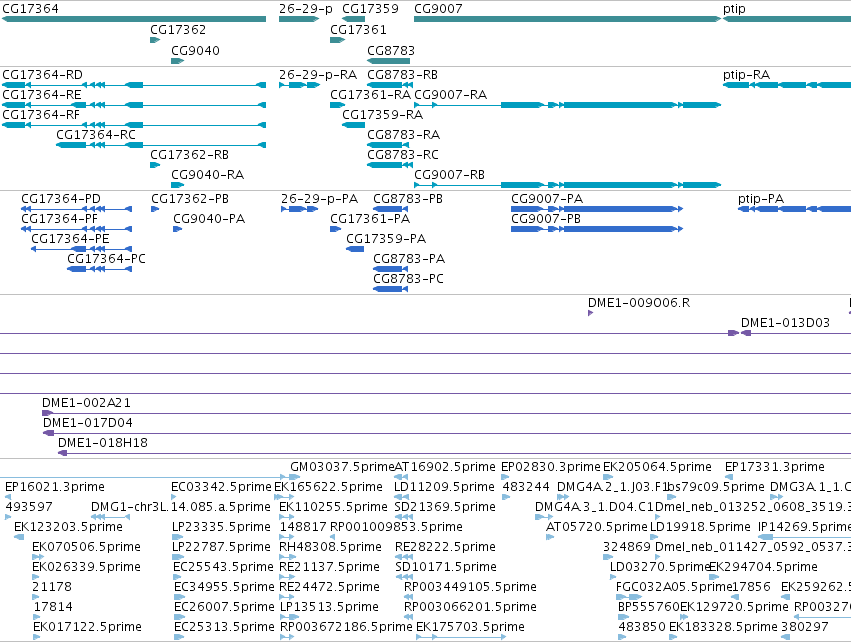Viewport: 851px width, 642px height.
Task: Click protein CG17364-PE label
Action: pyautogui.click(x=70, y=239)
